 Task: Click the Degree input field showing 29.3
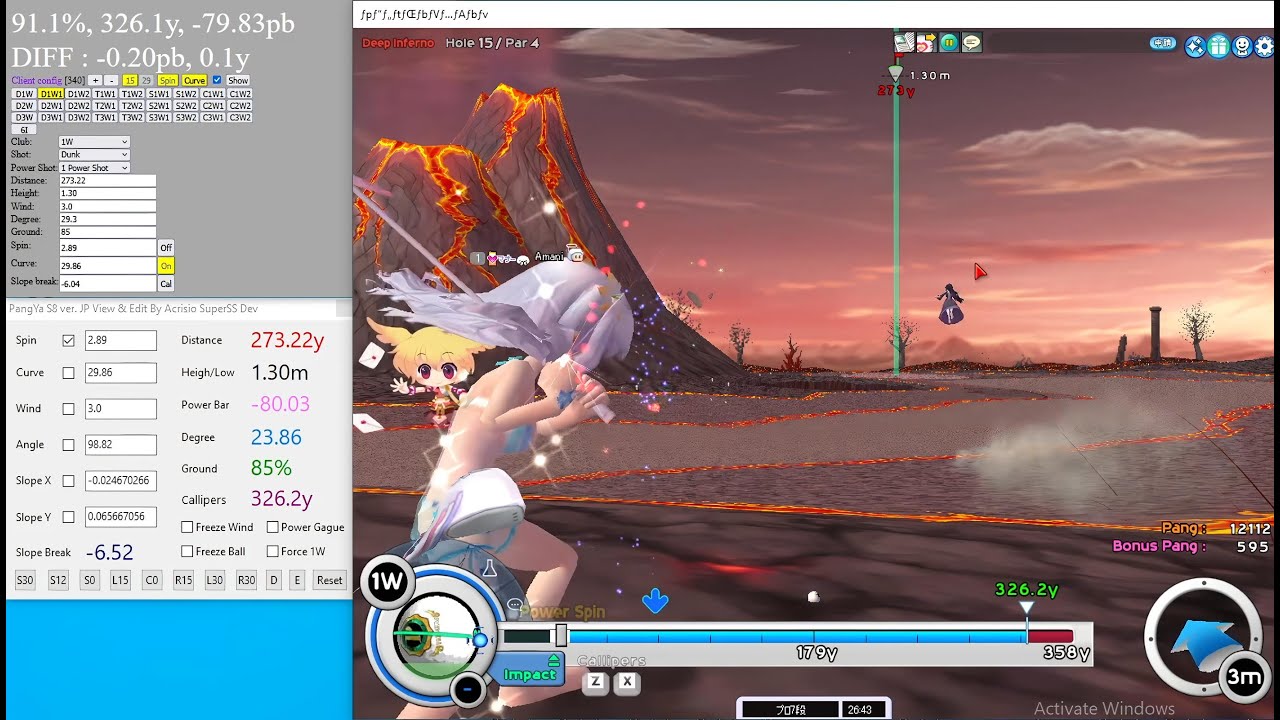tap(108, 219)
